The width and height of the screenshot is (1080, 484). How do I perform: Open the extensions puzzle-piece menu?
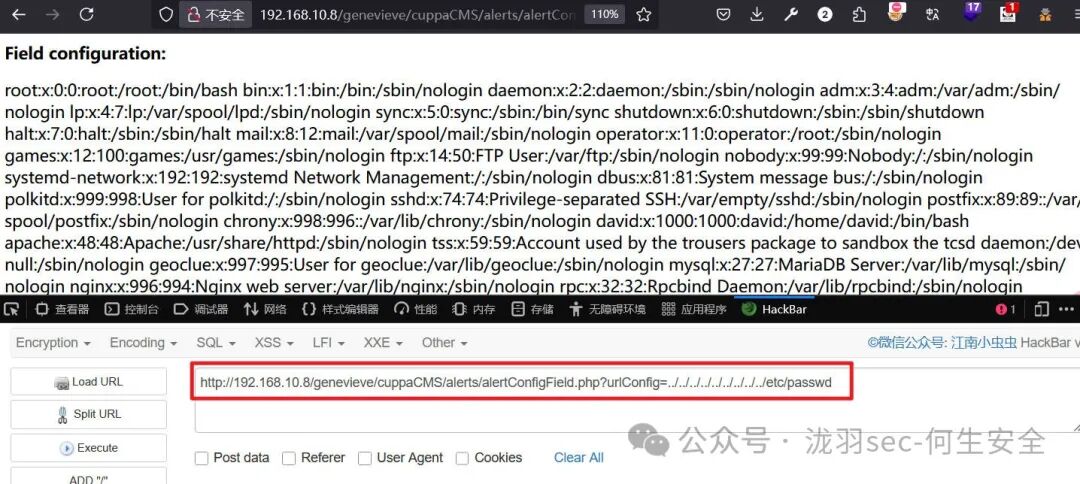(x=859, y=14)
